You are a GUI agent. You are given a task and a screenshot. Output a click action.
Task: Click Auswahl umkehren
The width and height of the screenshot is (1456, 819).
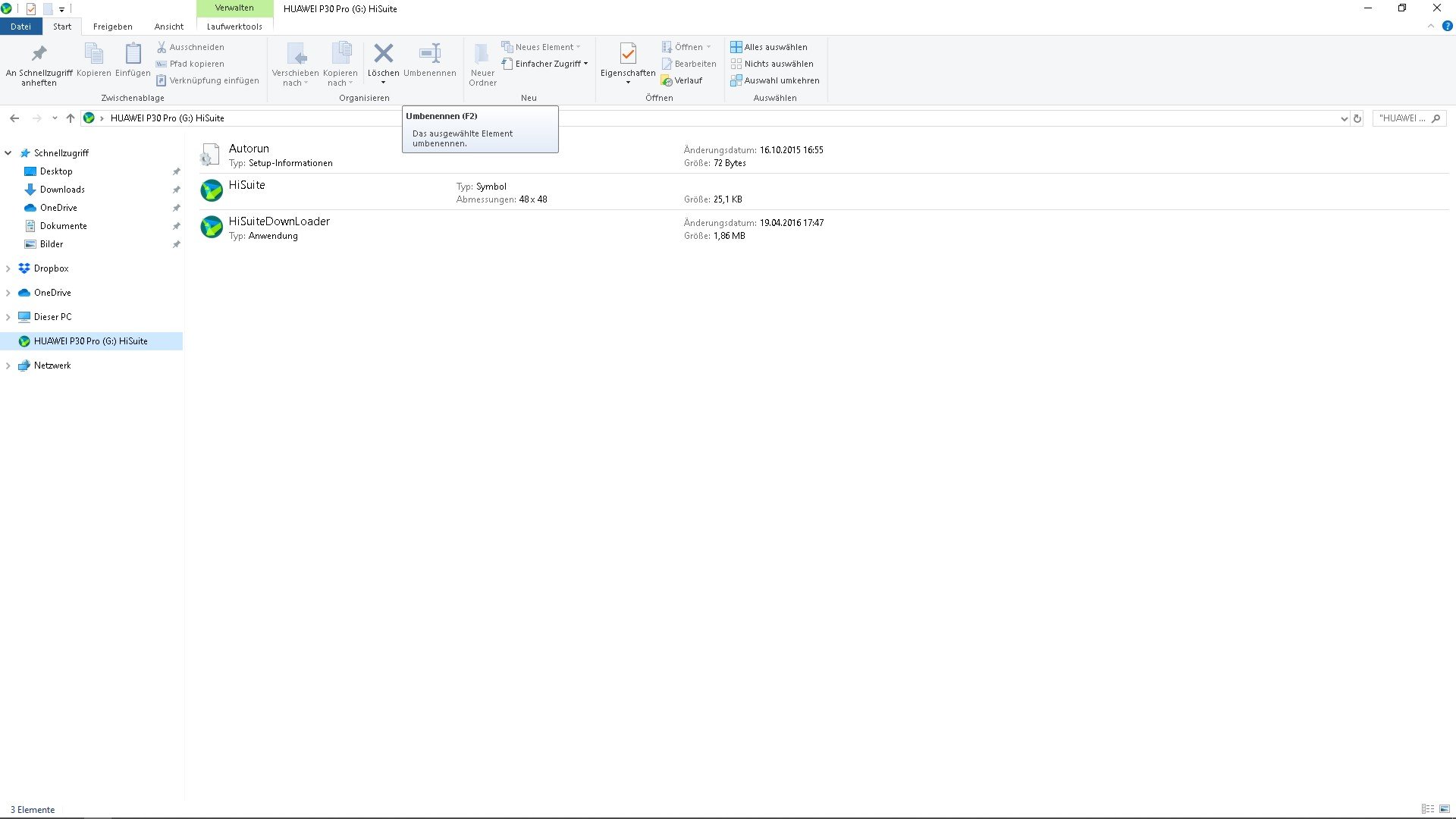click(774, 80)
